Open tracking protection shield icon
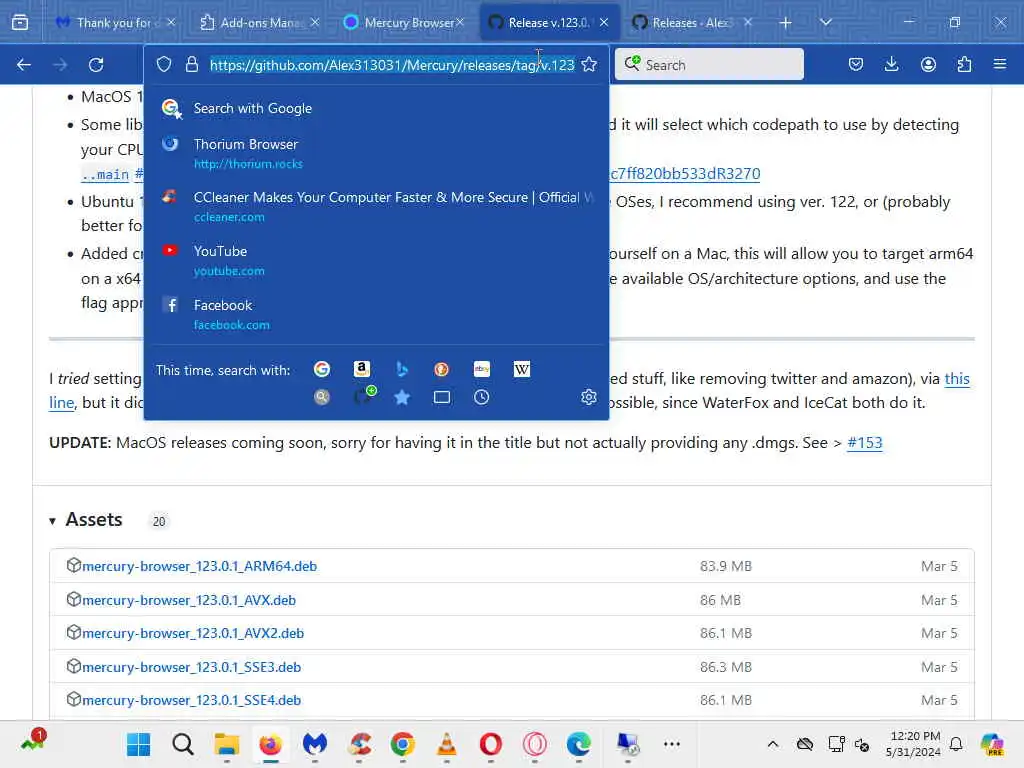The image size is (1024, 768). click(164, 65)
